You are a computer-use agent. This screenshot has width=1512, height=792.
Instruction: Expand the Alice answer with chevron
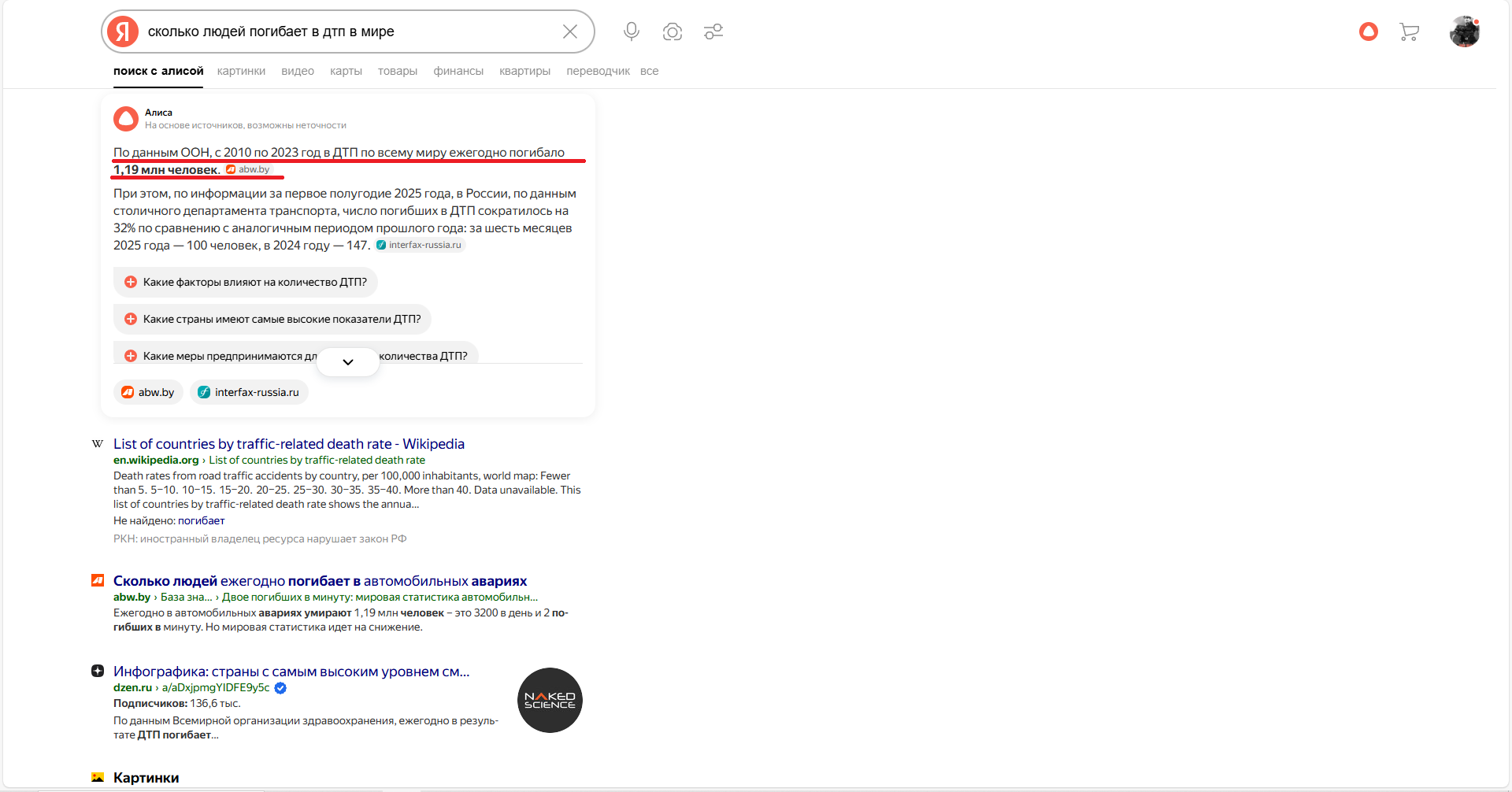(348, 362)
